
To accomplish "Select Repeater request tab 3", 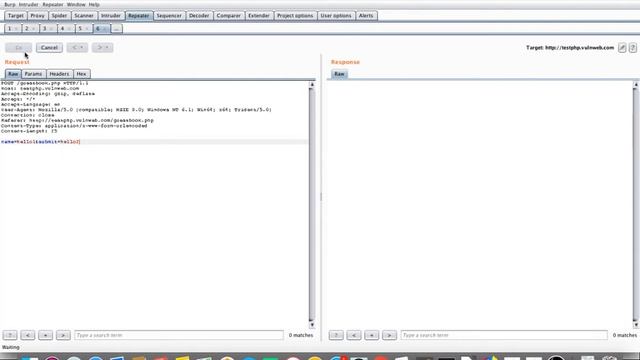I will click(x=44, y=29).
